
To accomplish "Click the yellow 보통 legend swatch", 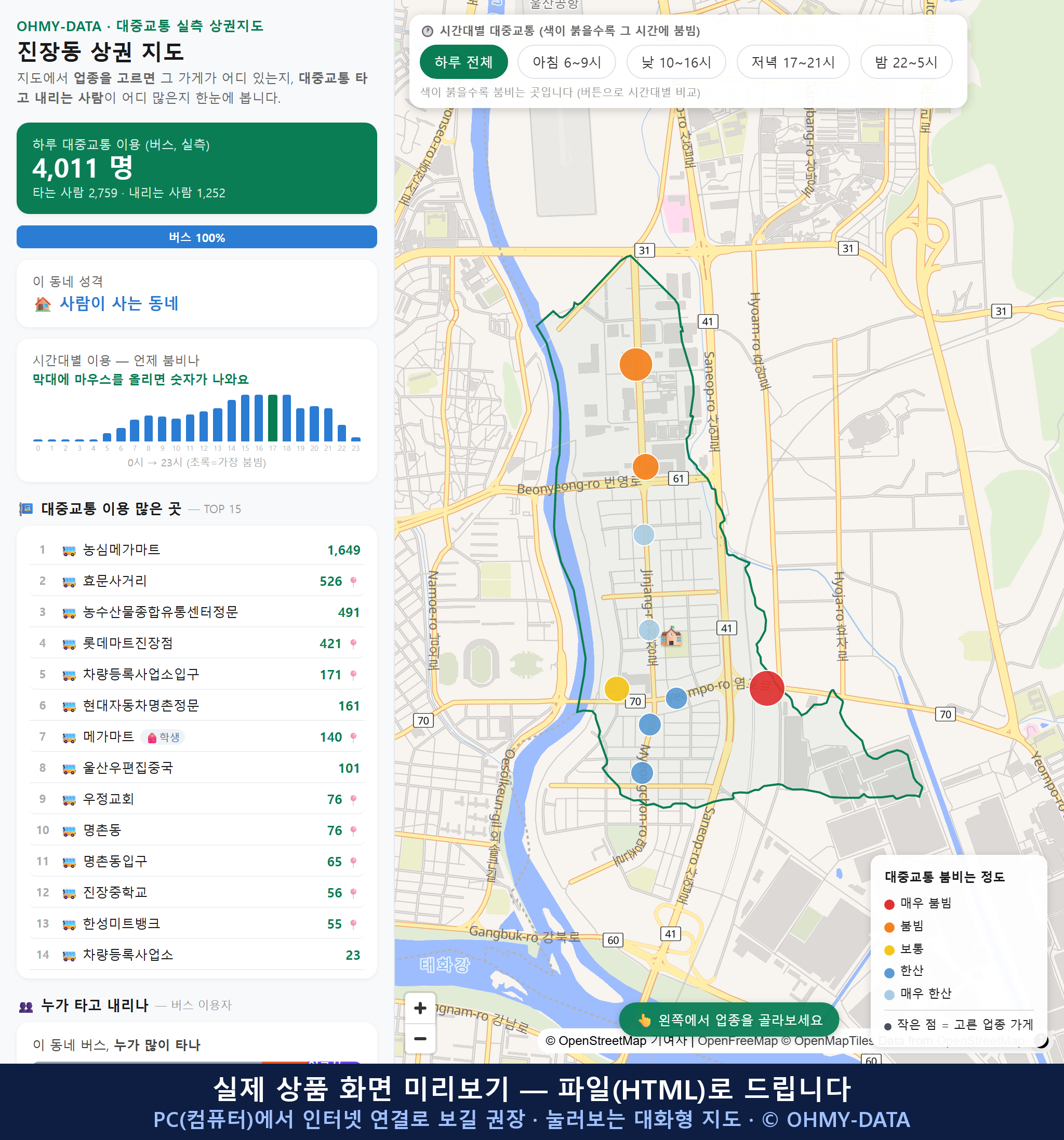I will point(889,950).
